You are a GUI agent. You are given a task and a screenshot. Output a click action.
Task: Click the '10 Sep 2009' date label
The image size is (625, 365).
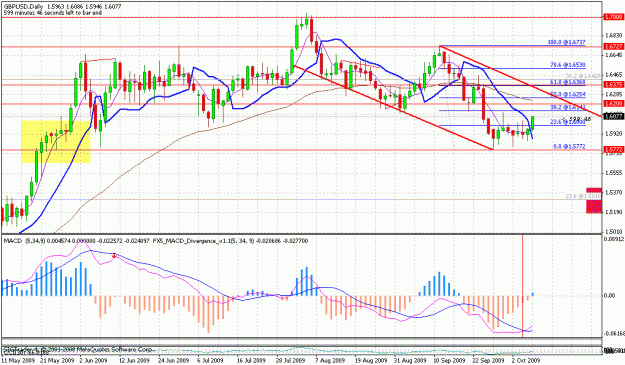450,360
